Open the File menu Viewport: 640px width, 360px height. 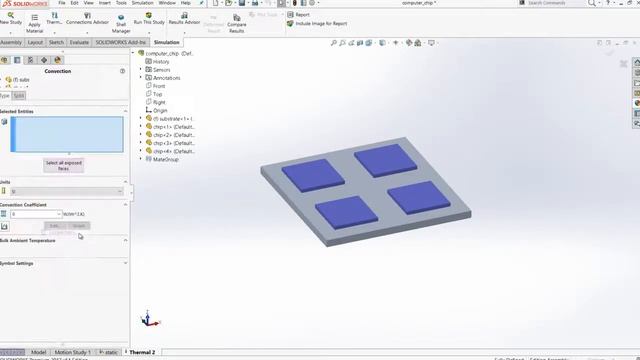[62, 3]
